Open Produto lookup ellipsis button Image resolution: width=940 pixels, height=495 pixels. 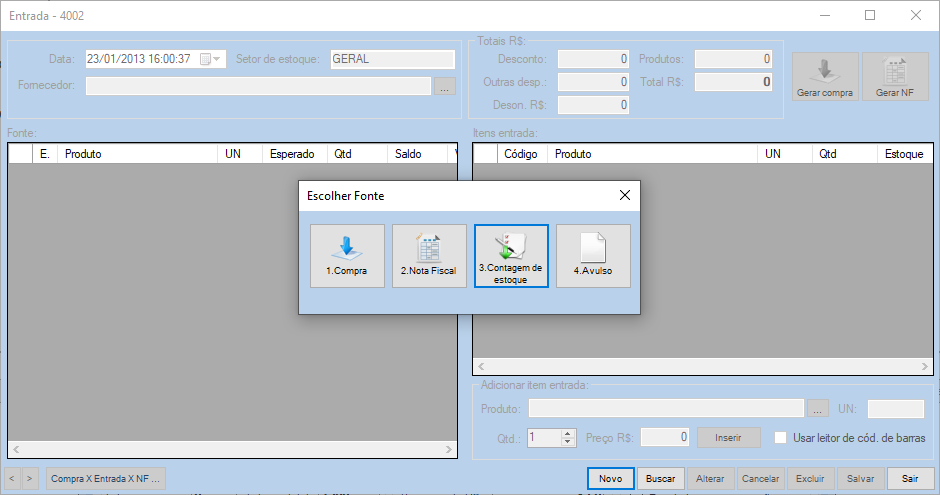[818, 409]
